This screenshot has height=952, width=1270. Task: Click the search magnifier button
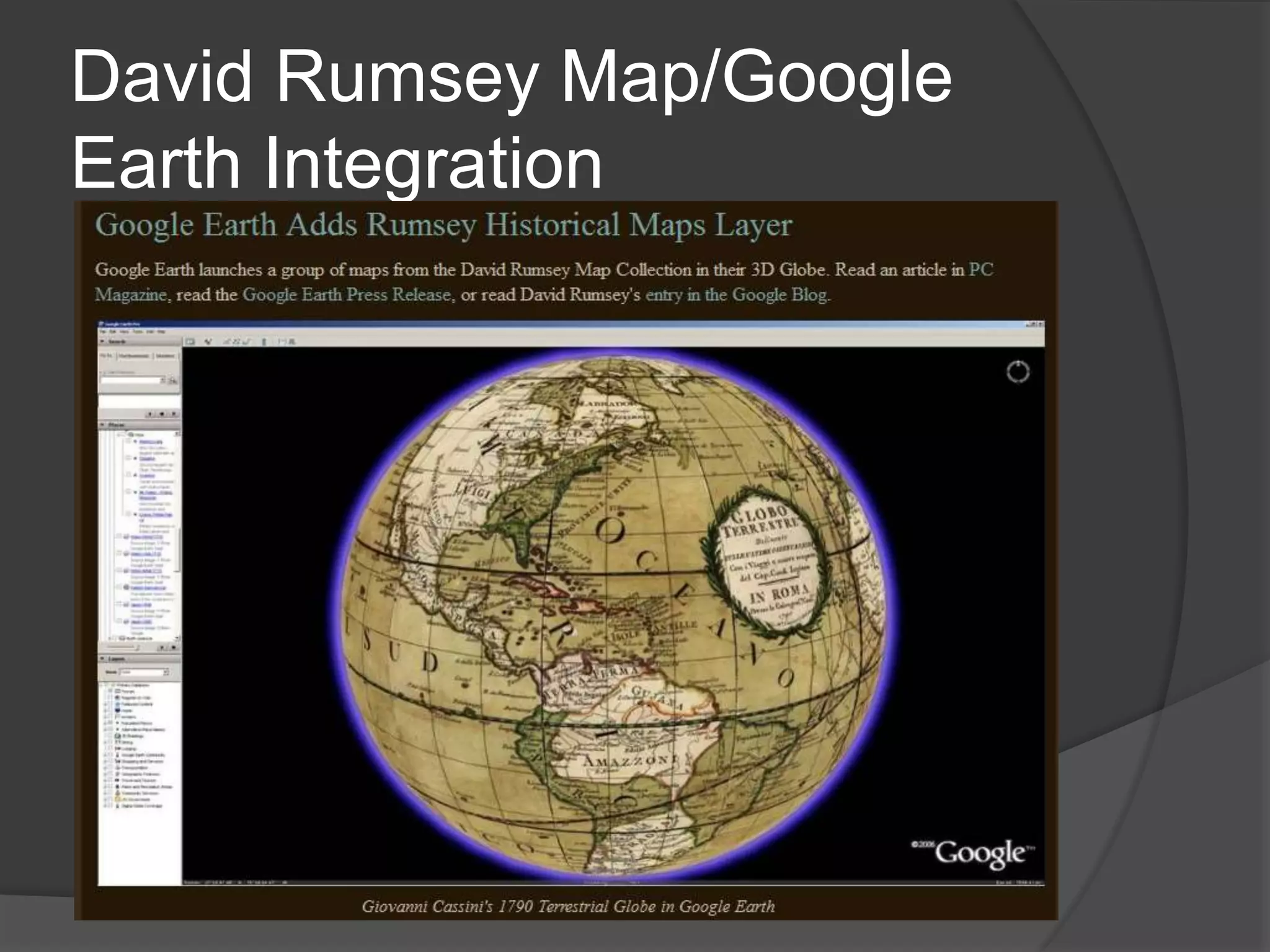[x=172, y=381]
